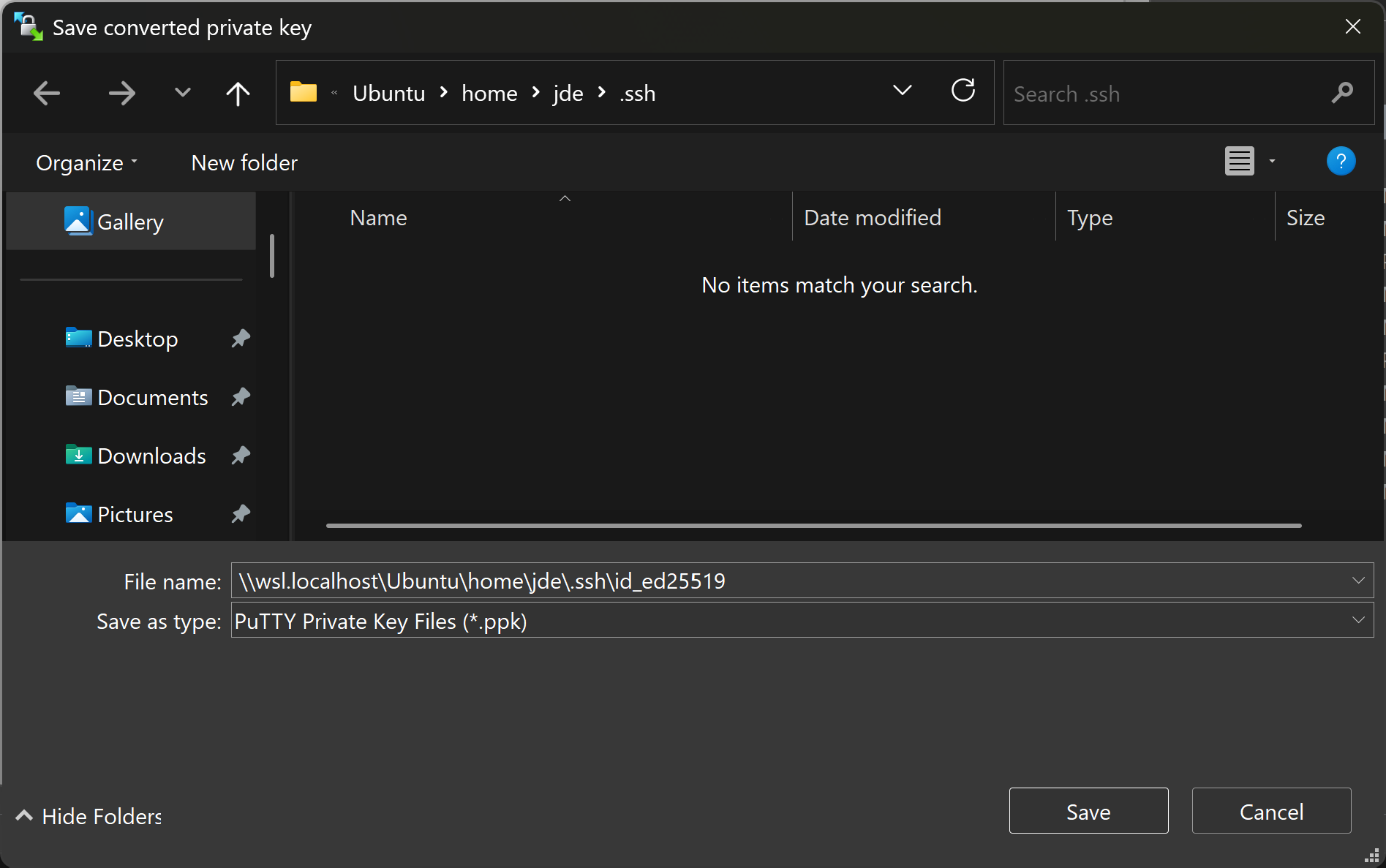Open File name dropdown arrow
Image resolution: width=1386 pixels, height=868 pixels.
click(x=1358, y=581)
